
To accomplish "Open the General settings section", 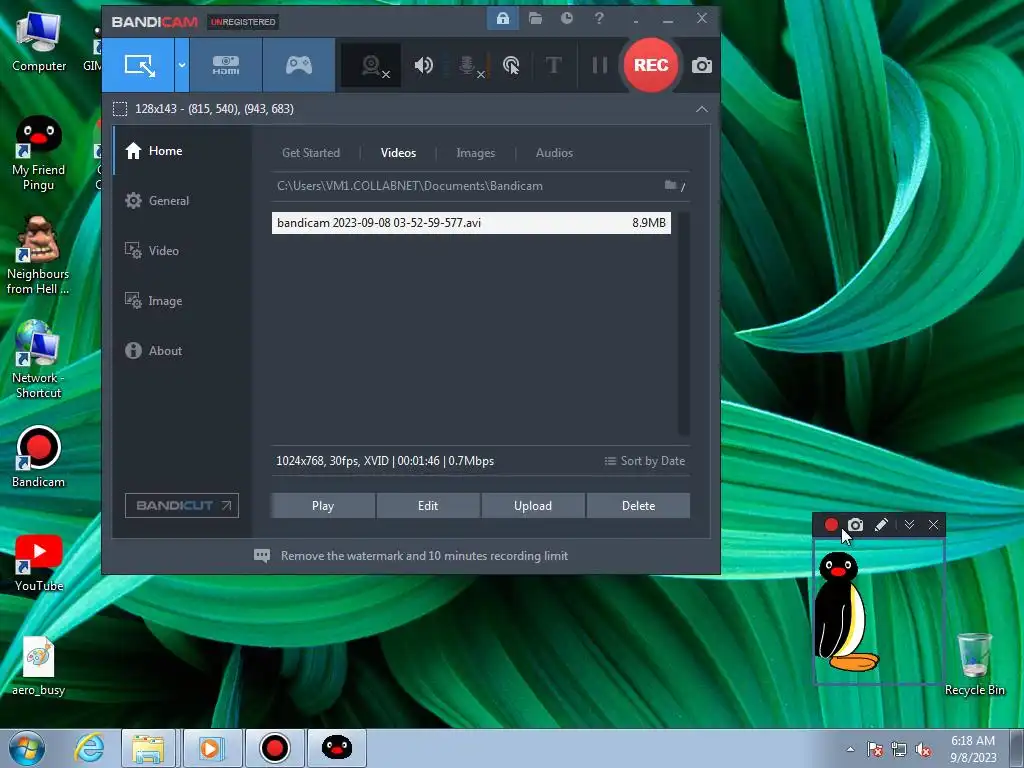I will click(182, 201).
